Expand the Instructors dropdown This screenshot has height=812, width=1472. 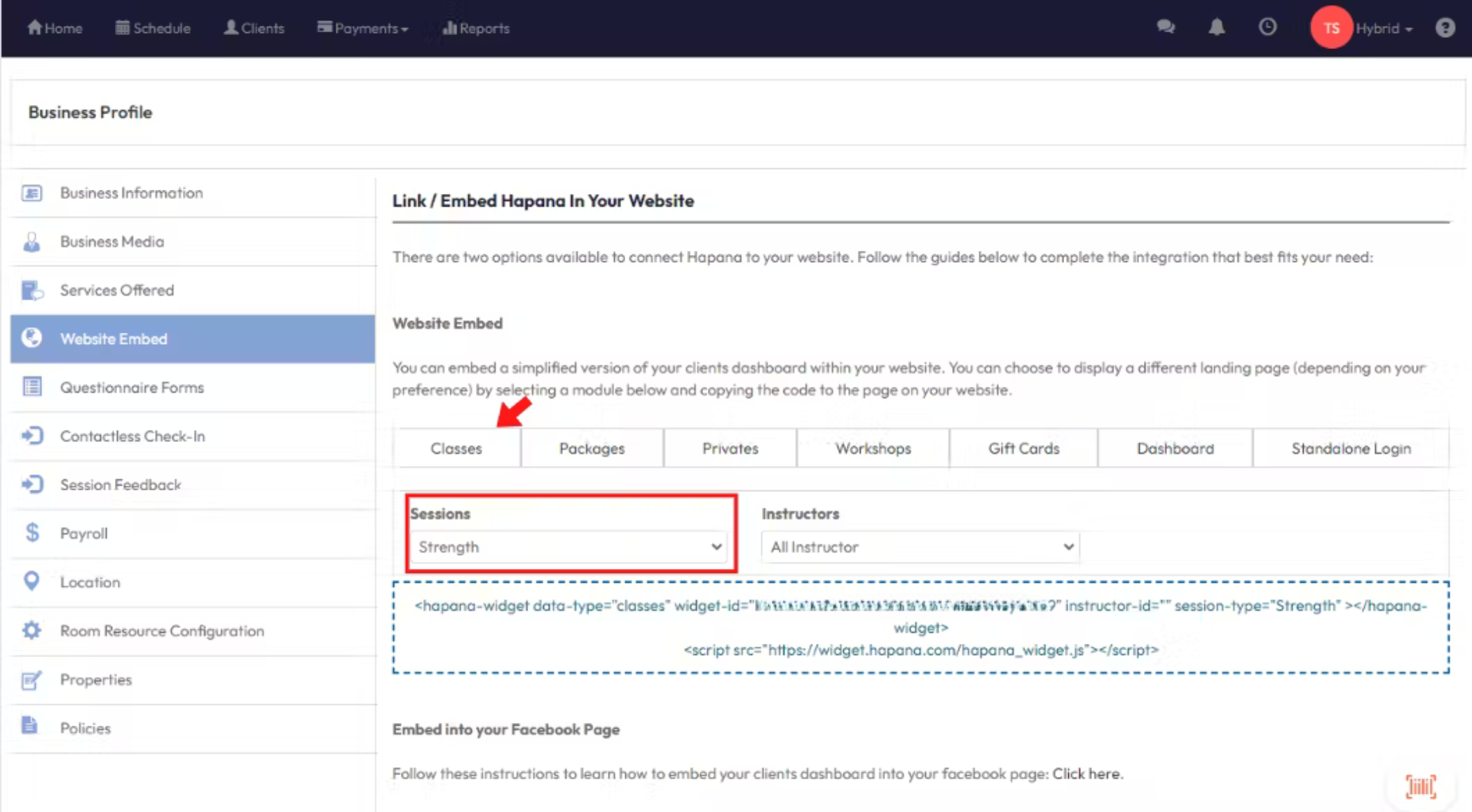(920, 547)
